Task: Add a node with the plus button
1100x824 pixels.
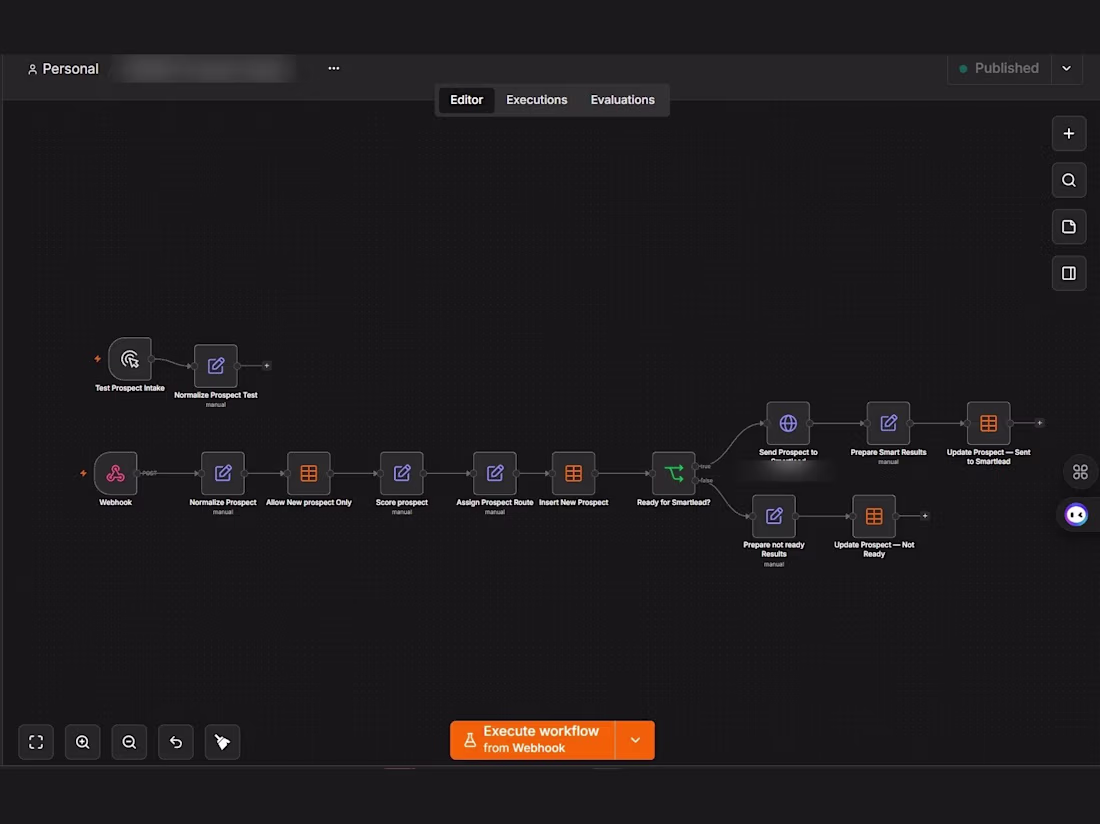Action: coord(1068,133)
